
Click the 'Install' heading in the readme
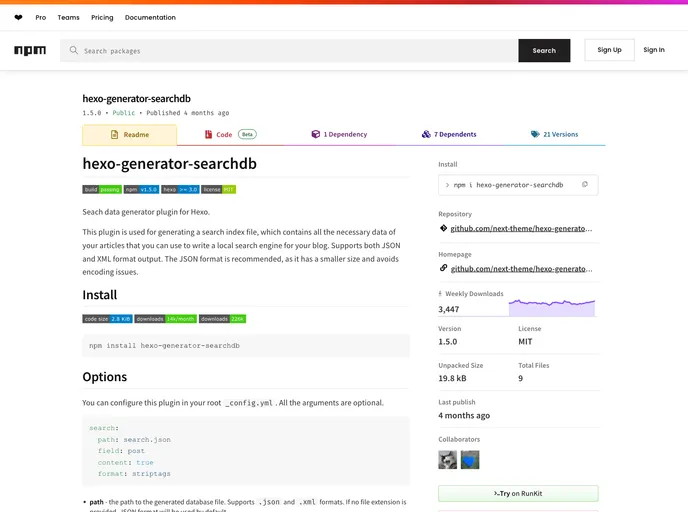[100, 295]
